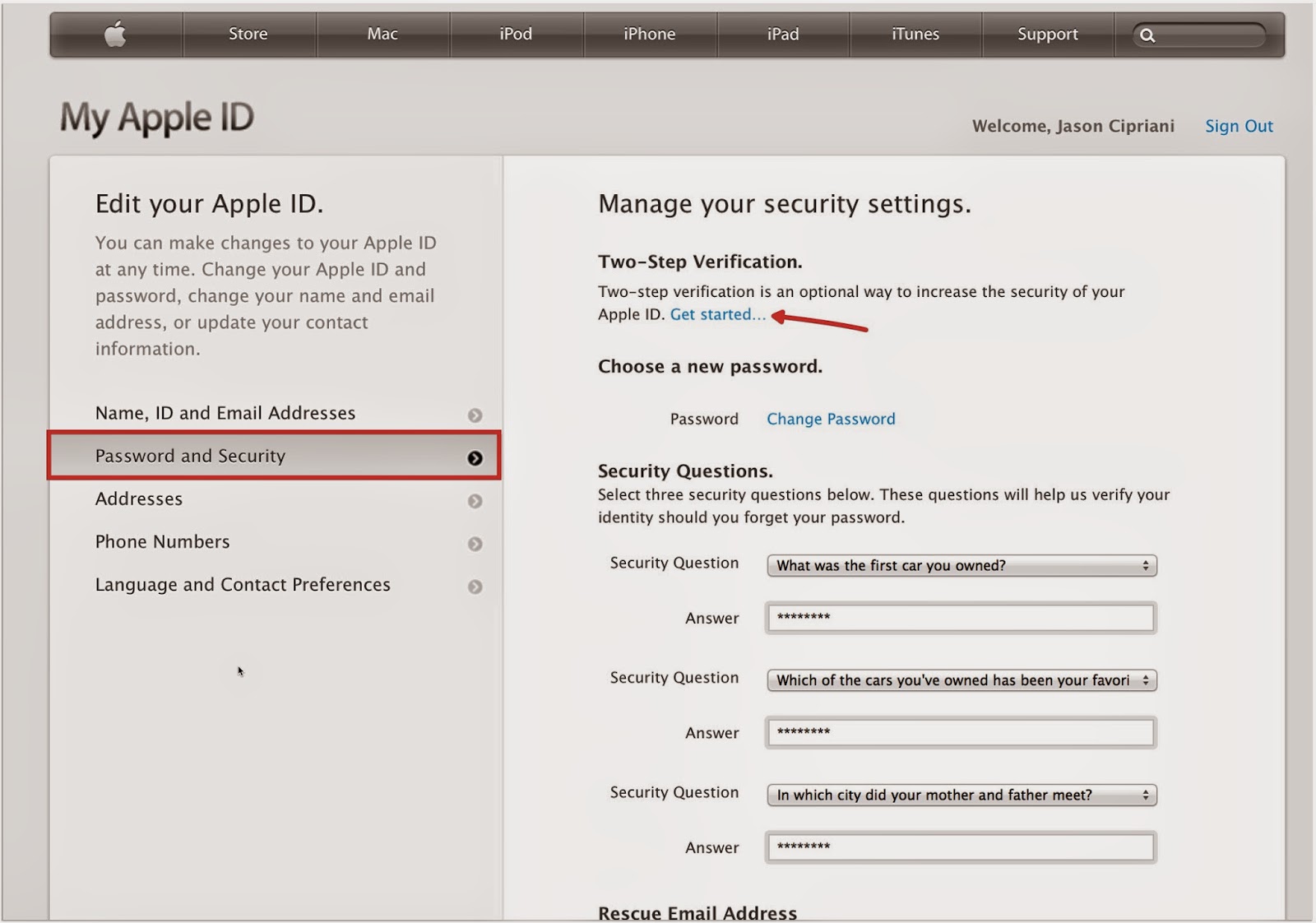
Task: Click arrow icon beside Language and Contact Preferences
Action: [475, 587]
